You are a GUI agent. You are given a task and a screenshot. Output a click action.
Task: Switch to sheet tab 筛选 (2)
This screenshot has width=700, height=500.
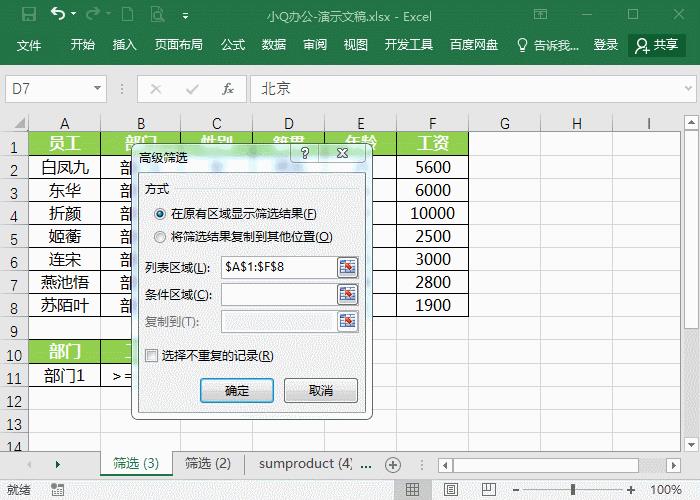(x=208, y=464)
